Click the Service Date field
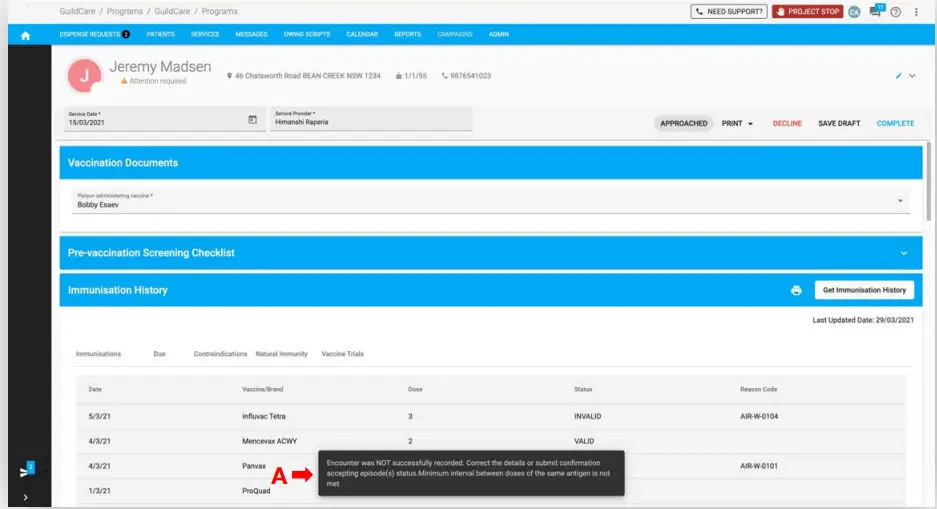 (164, 119)
